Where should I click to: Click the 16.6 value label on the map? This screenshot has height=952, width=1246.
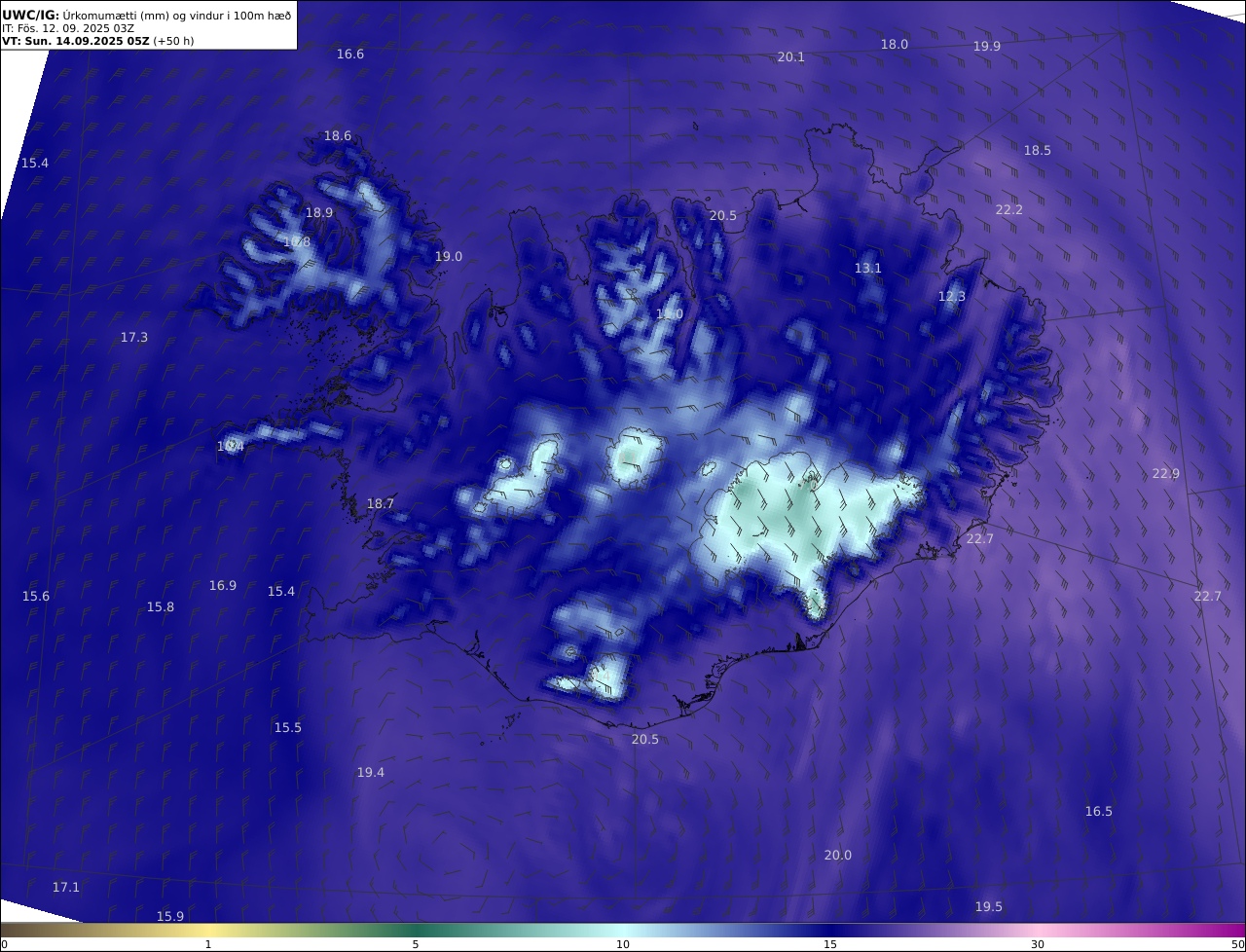(x=350, y=55)
